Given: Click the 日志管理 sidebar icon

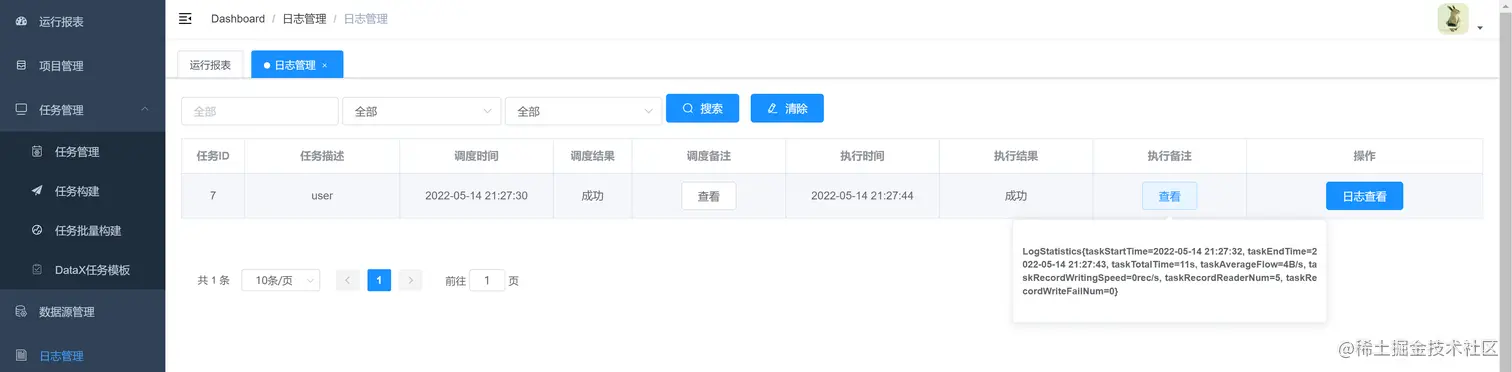Looking at the screenshot, I should [x=21, y=356].
